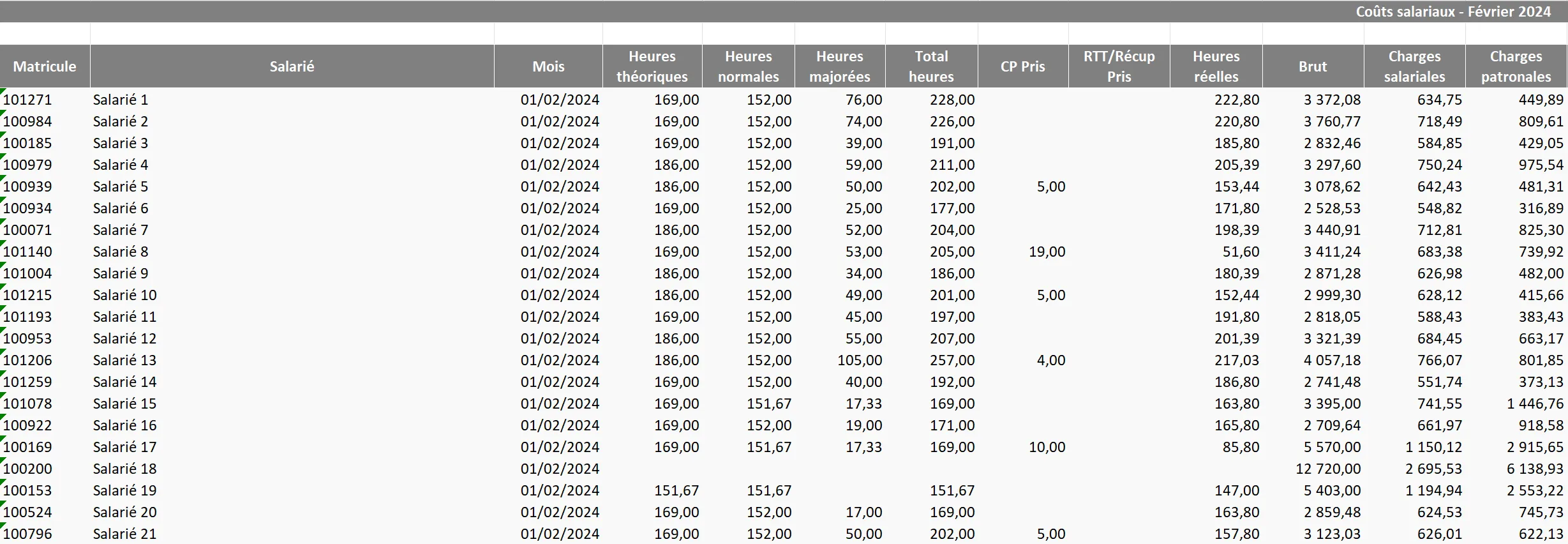
Task: Click matricule cell 100796
Action: [27, 534]
